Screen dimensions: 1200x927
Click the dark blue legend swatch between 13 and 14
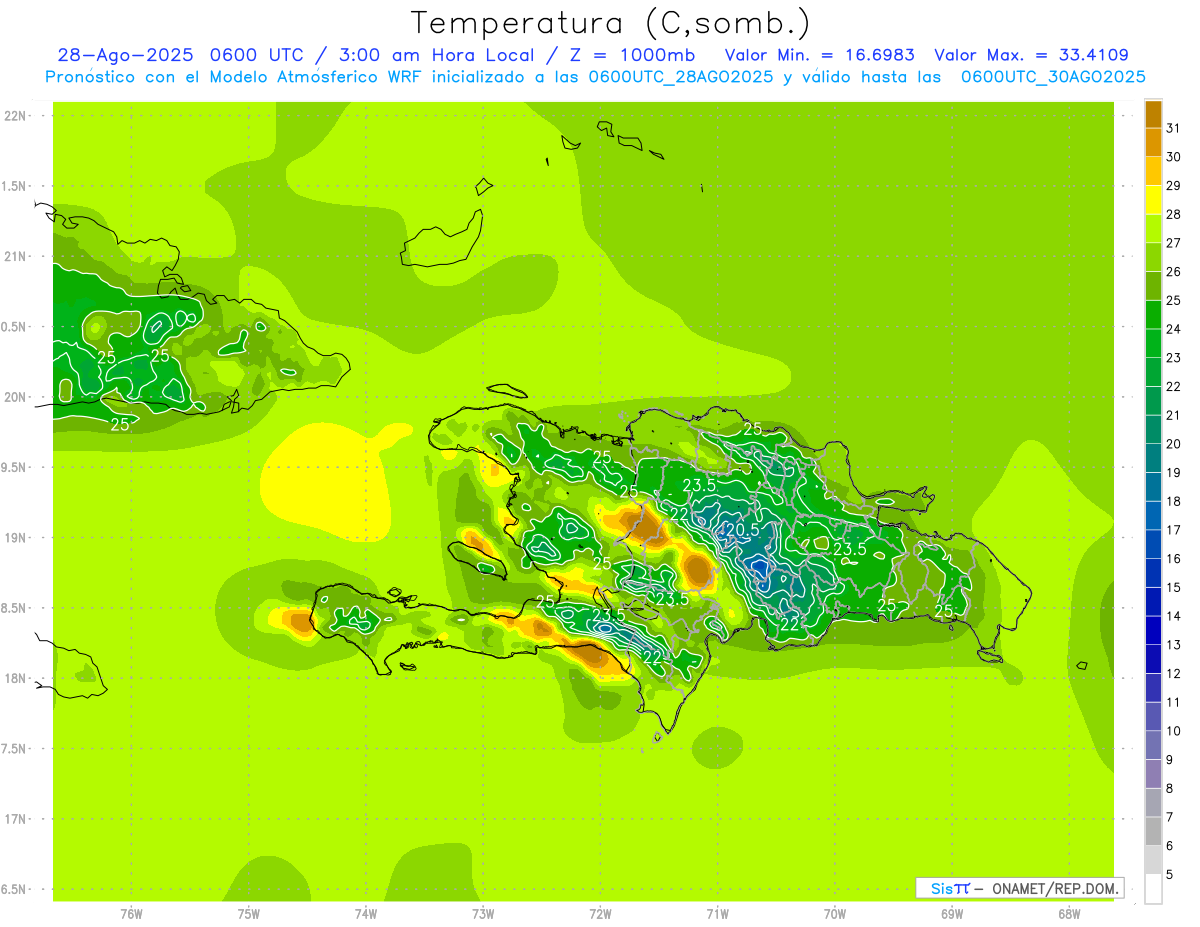click(x=1153, y=630)
